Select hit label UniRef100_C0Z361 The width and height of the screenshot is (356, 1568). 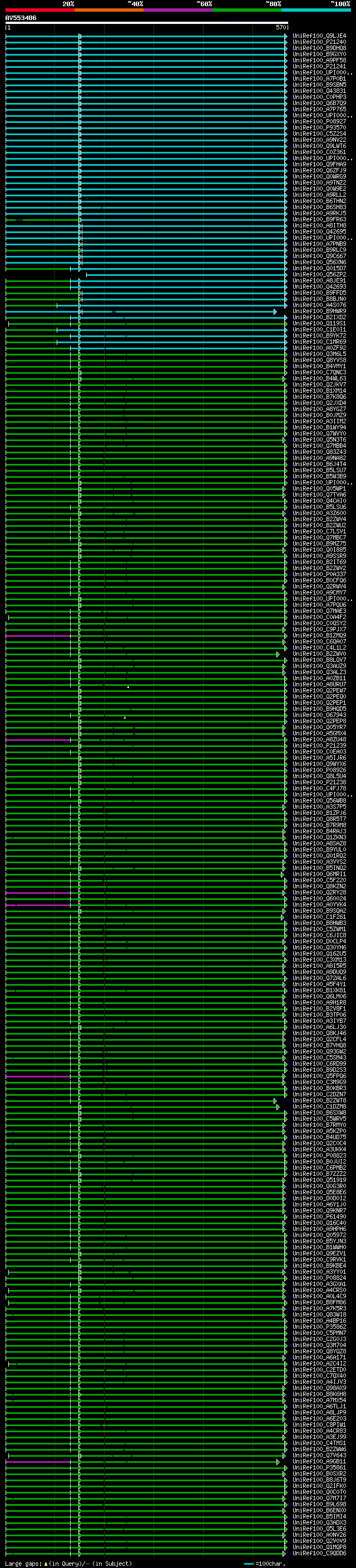(x=319, y=152)
